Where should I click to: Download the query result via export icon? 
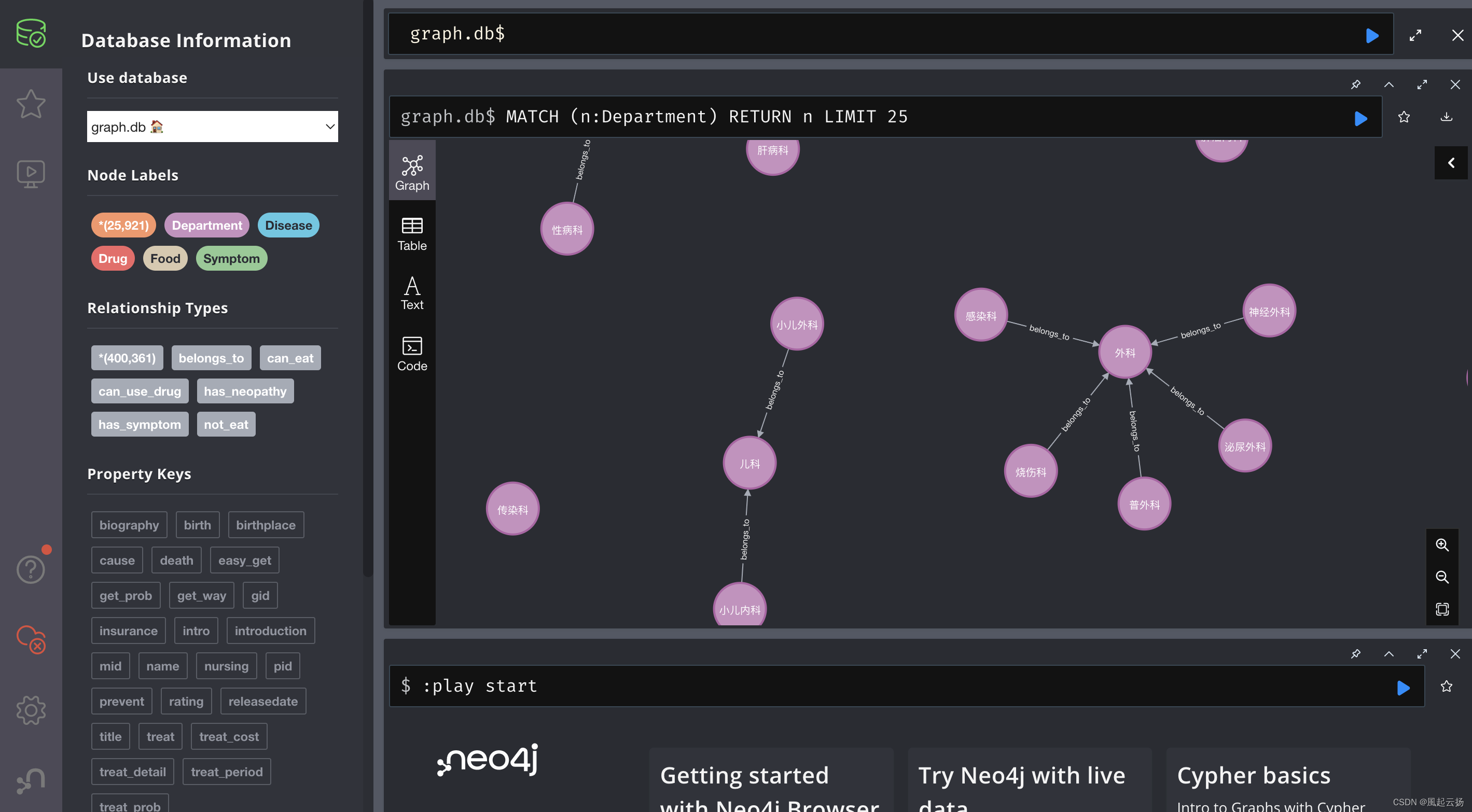[x=1446, y=117]
